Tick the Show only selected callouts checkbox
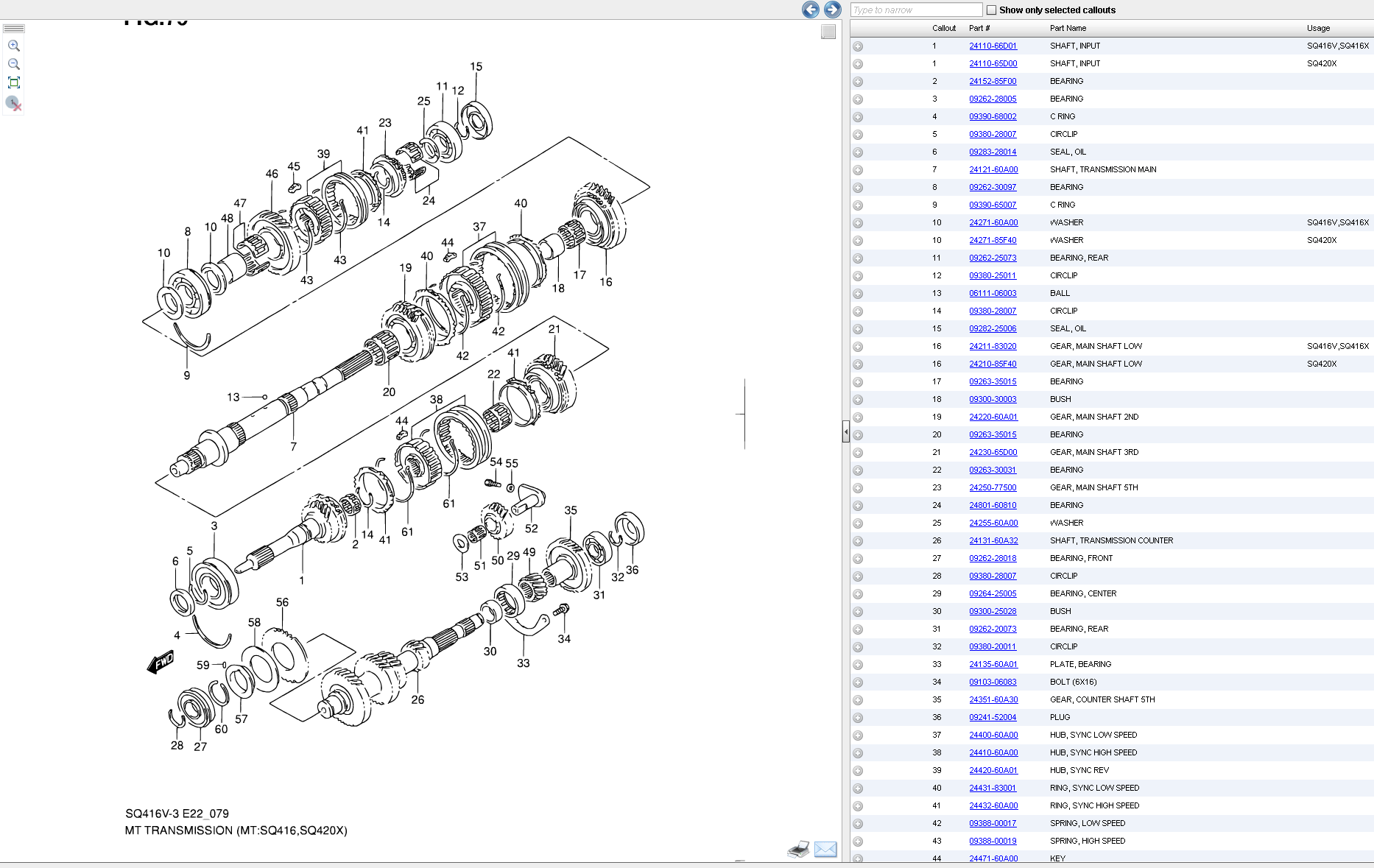 tap(991, 10)
